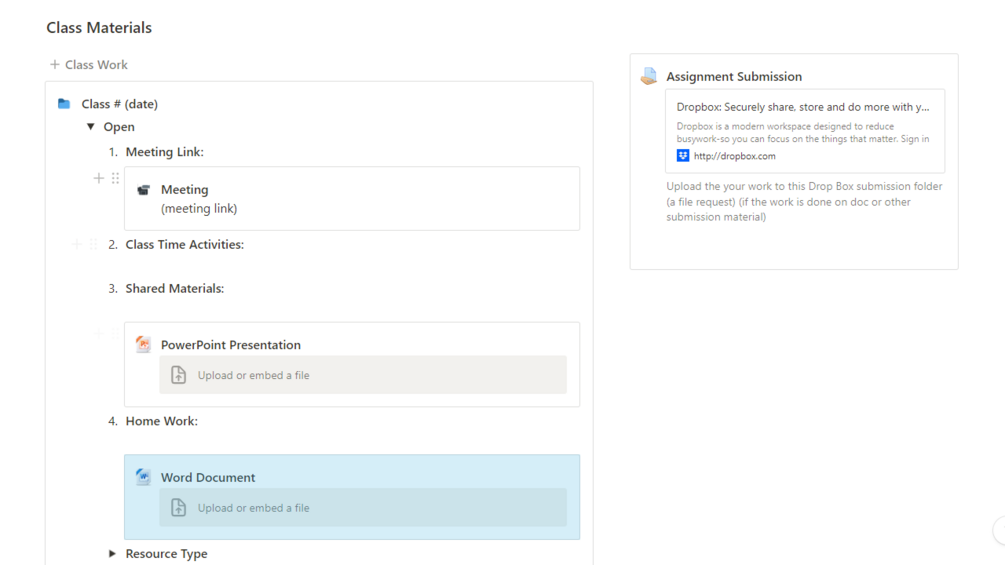Expand the Resource Type toggle
Image resolution: width=1005 pixels, height=565 pixels.
point(112,553)
